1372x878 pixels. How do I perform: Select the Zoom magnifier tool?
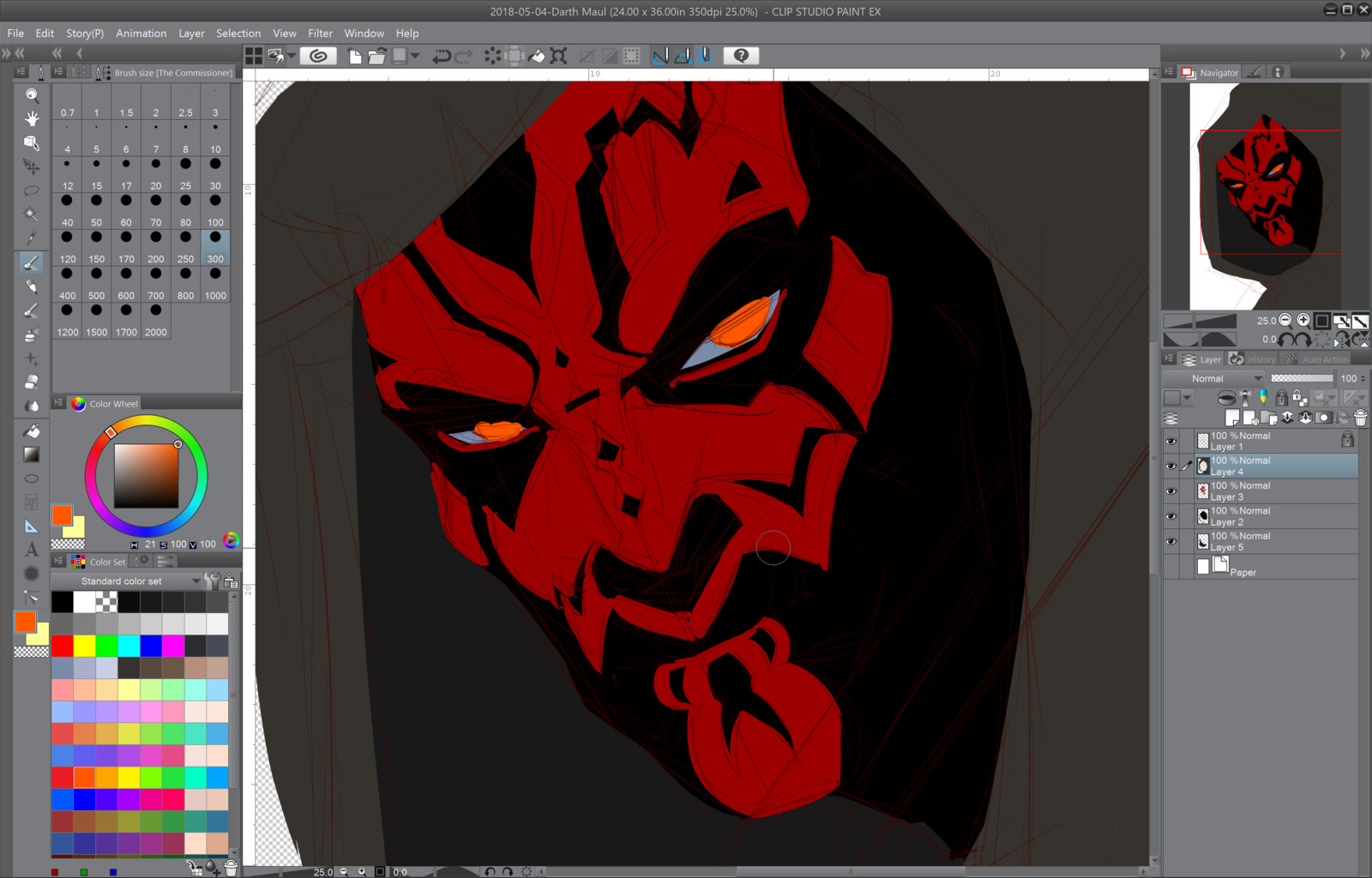point(32,94)
